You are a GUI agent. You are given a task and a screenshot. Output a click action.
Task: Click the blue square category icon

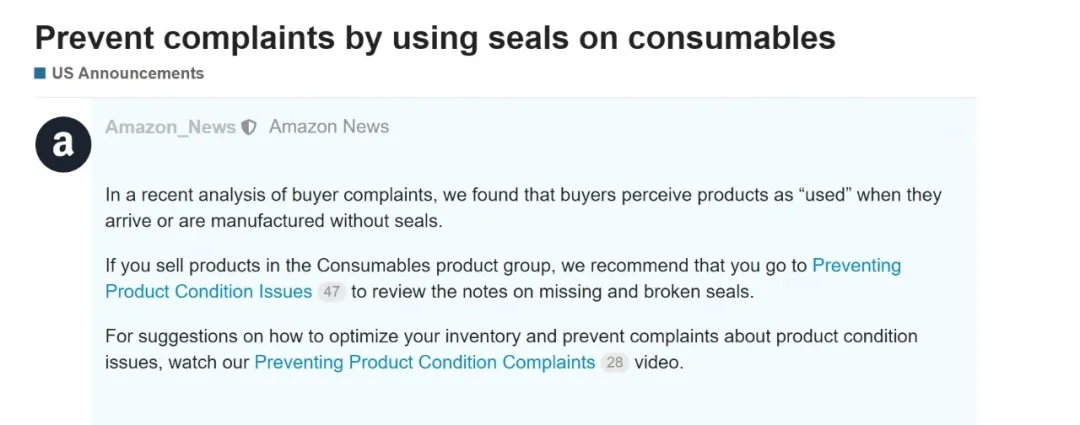[40, 73]
